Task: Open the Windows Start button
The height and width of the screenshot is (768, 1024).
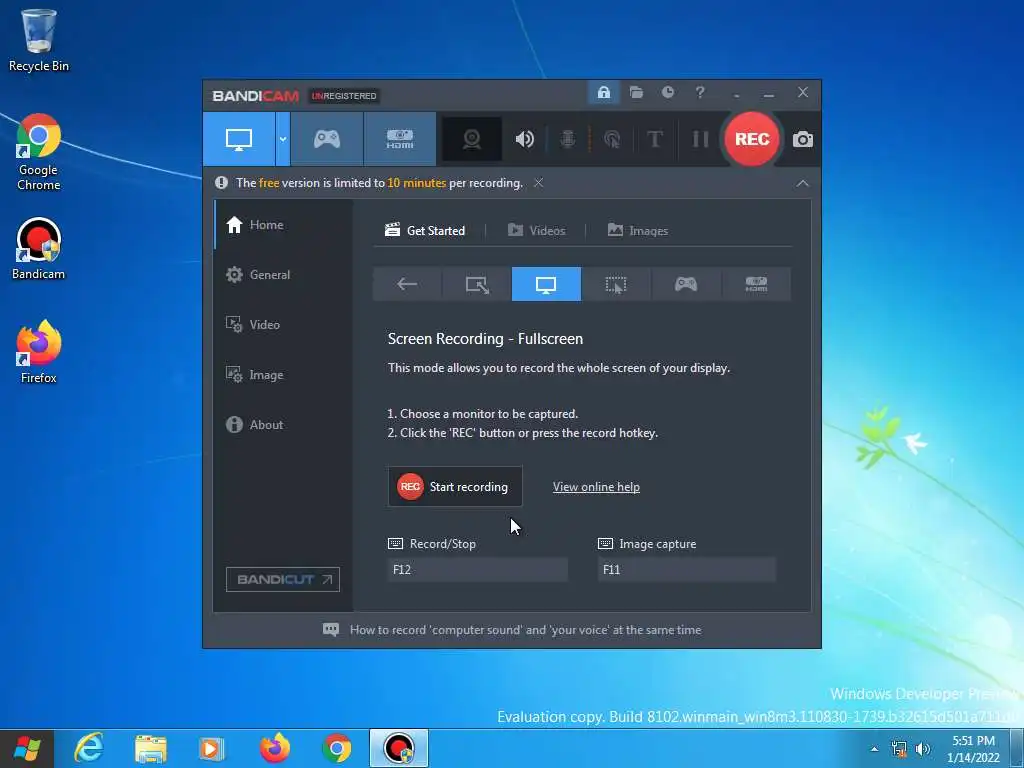Action: coord(27,748)
